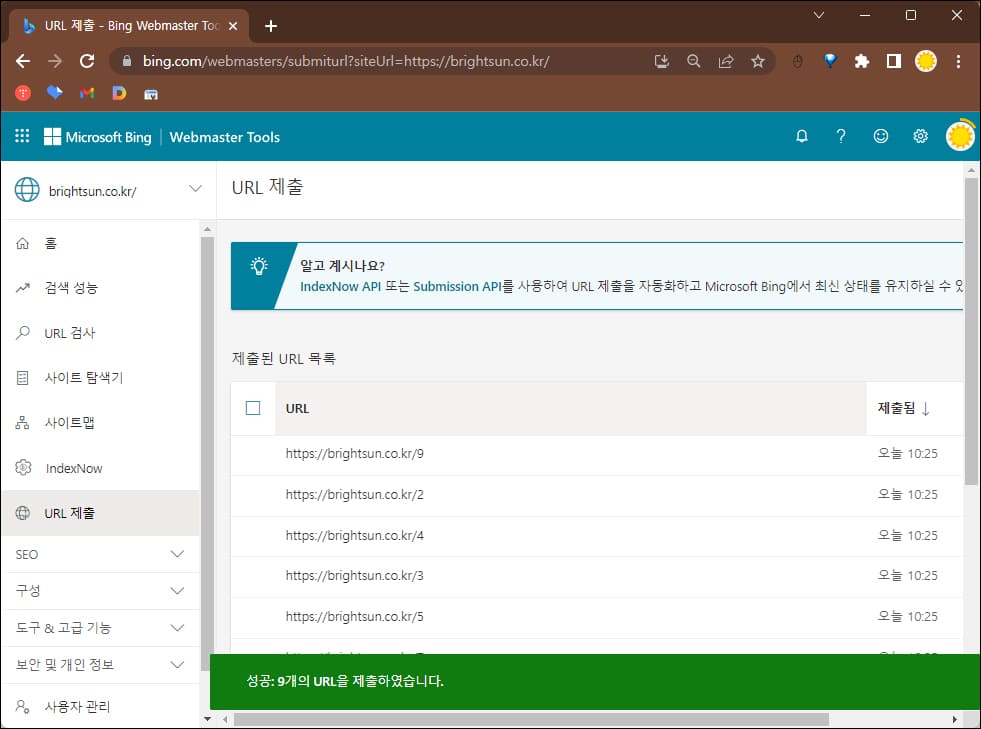Viewport: 981px width, 729px height.
Task: Click the red circular bookmark icon
Action: (23, 93)
